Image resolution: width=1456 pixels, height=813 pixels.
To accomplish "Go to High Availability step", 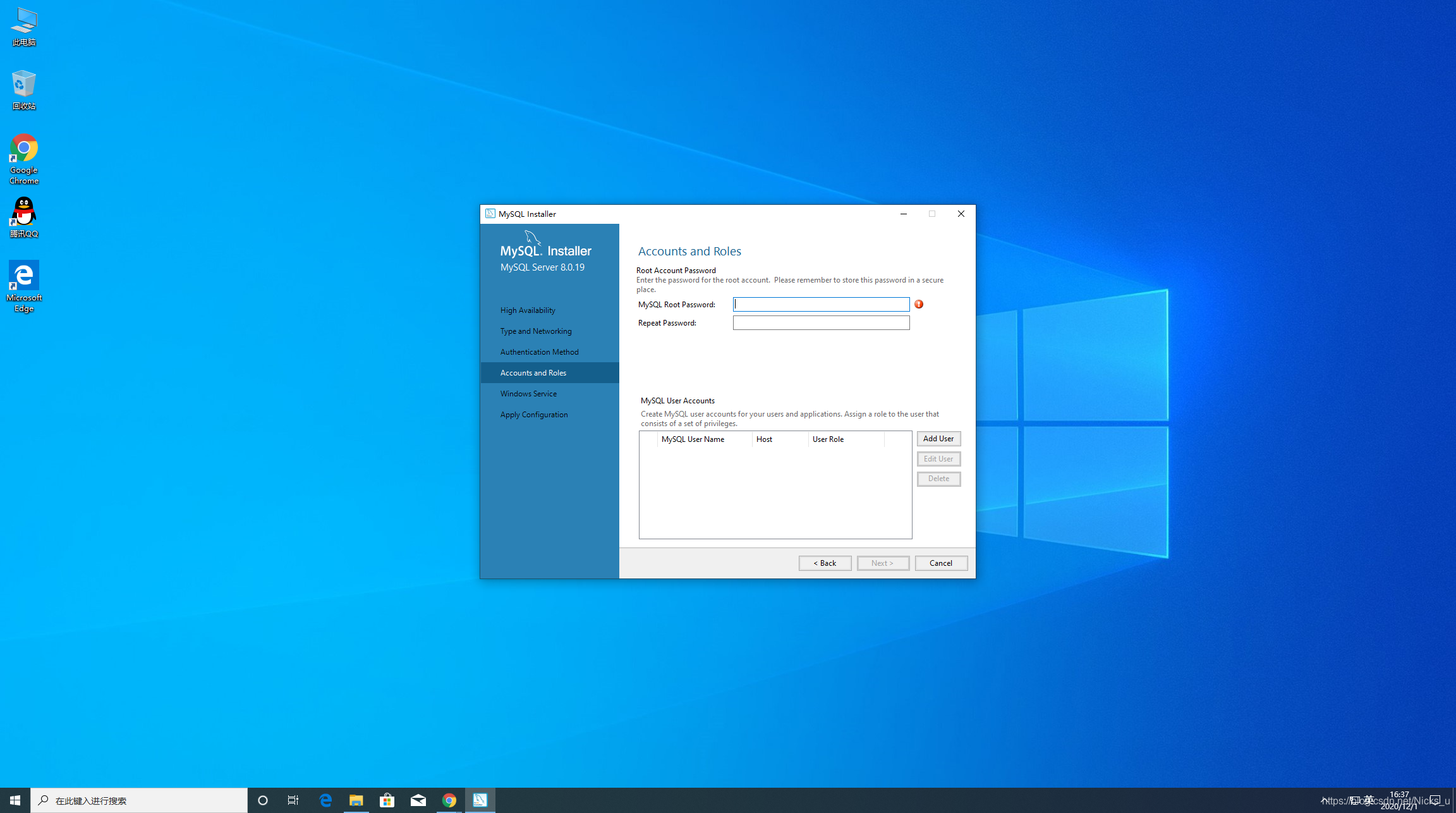I will tap(528, 310).
